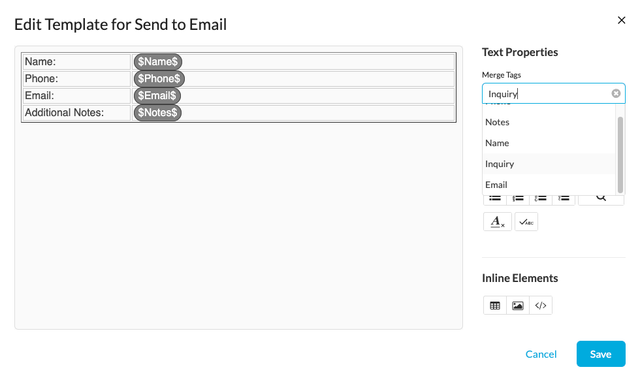This screenshot has width=640, height=372.
Task: Cancel editing the template
Action: pyautogui.click(x=541, y=354)
